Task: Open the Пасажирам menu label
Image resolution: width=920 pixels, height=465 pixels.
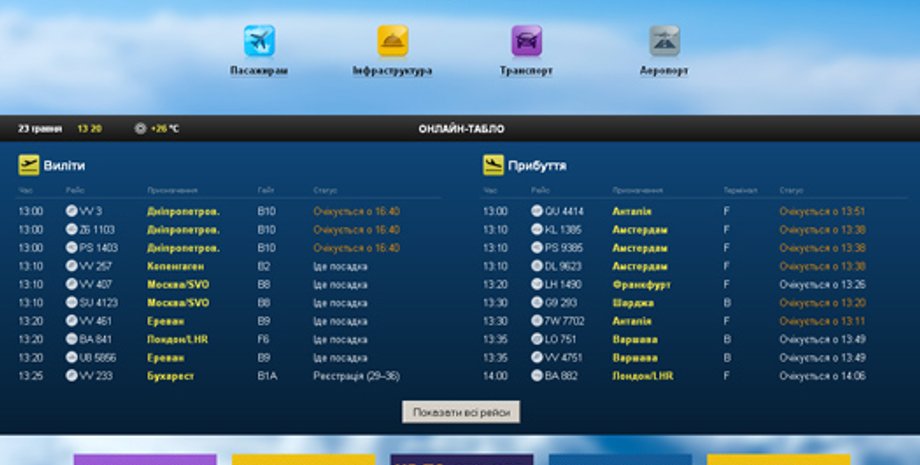Action: coord(259,72)
